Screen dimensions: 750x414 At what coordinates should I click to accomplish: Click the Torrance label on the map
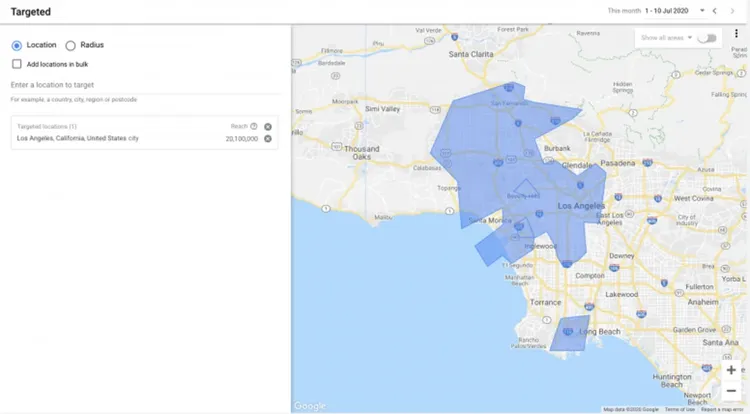click(545, 302)
